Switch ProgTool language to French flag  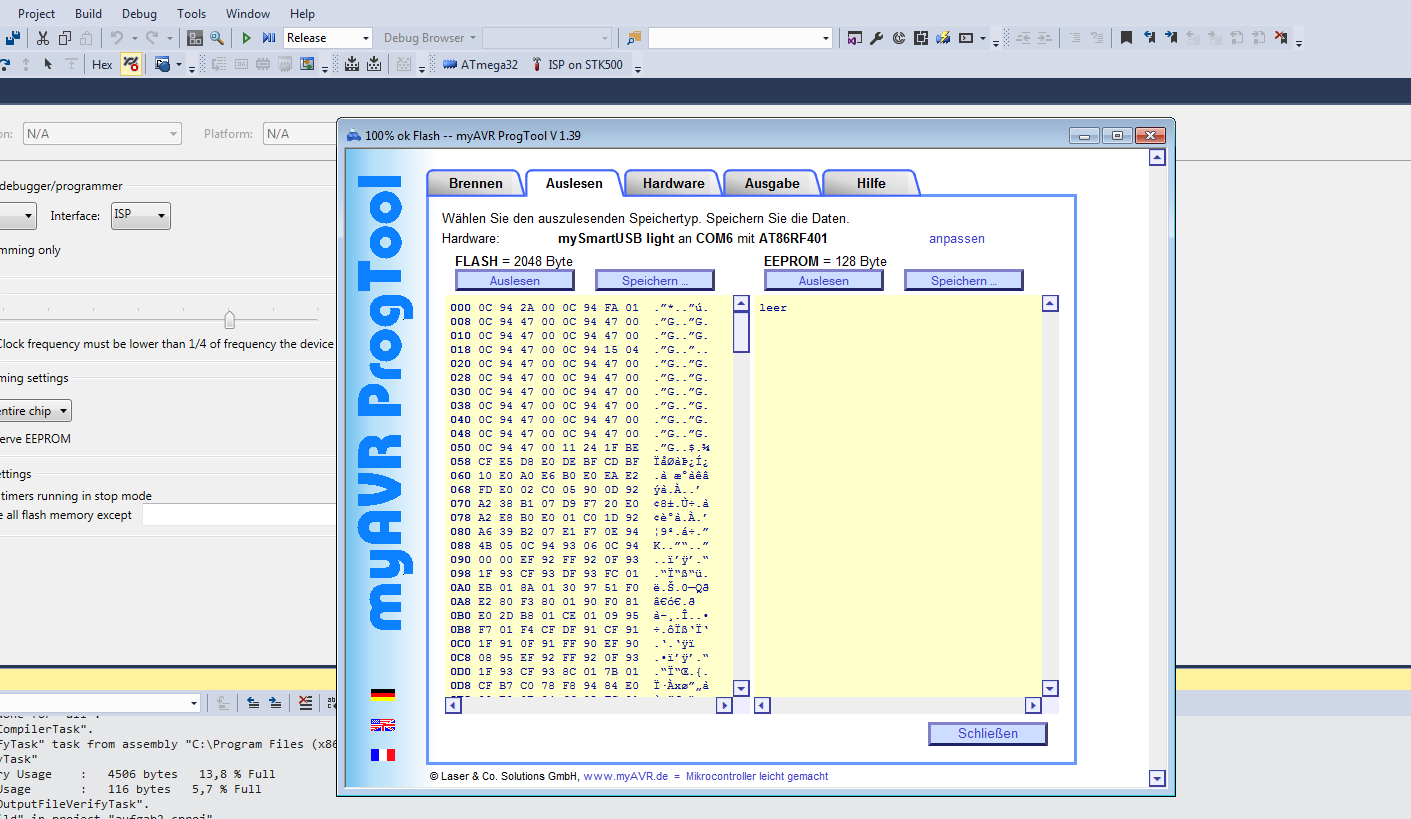[x=382, y=755]
